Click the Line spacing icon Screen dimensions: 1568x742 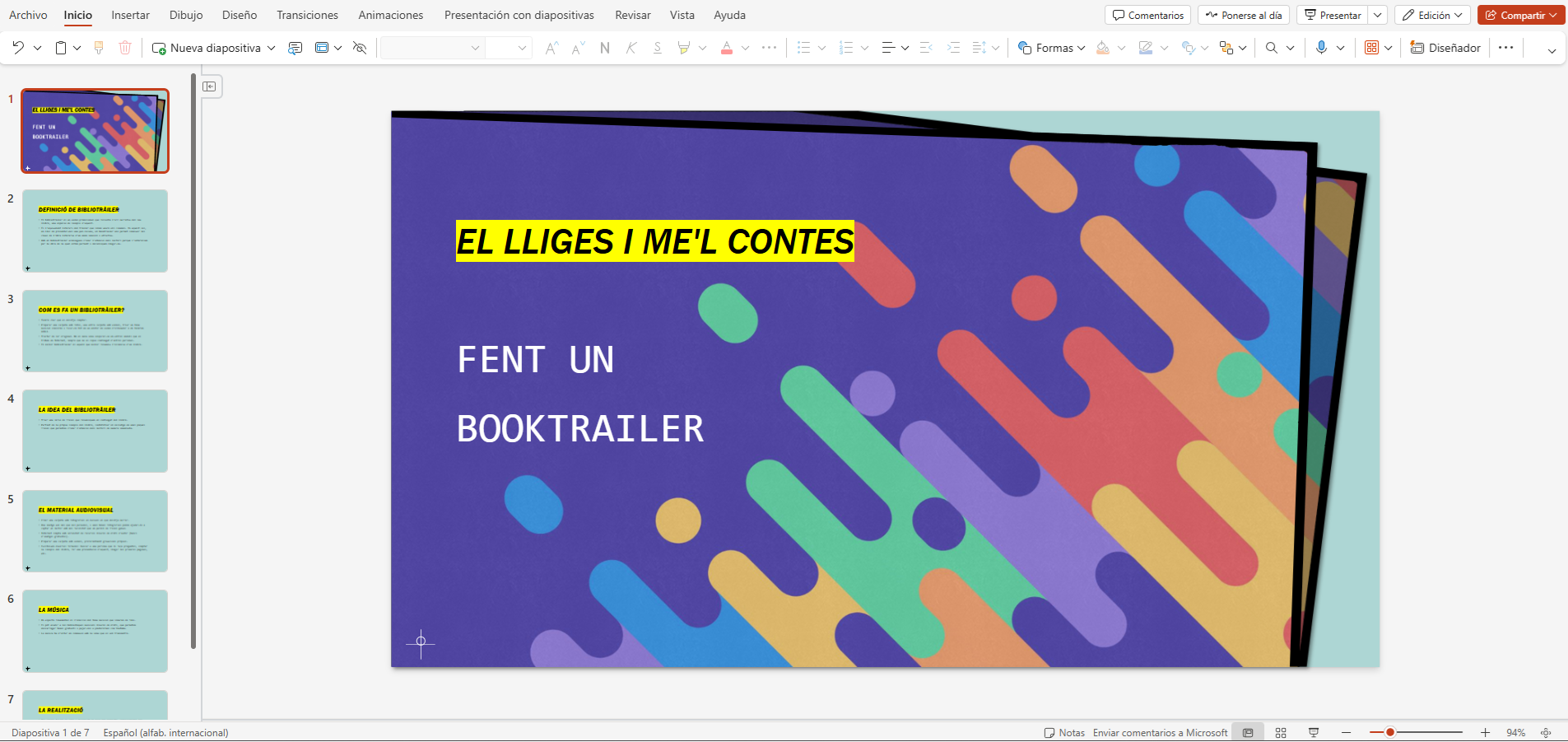979,48
